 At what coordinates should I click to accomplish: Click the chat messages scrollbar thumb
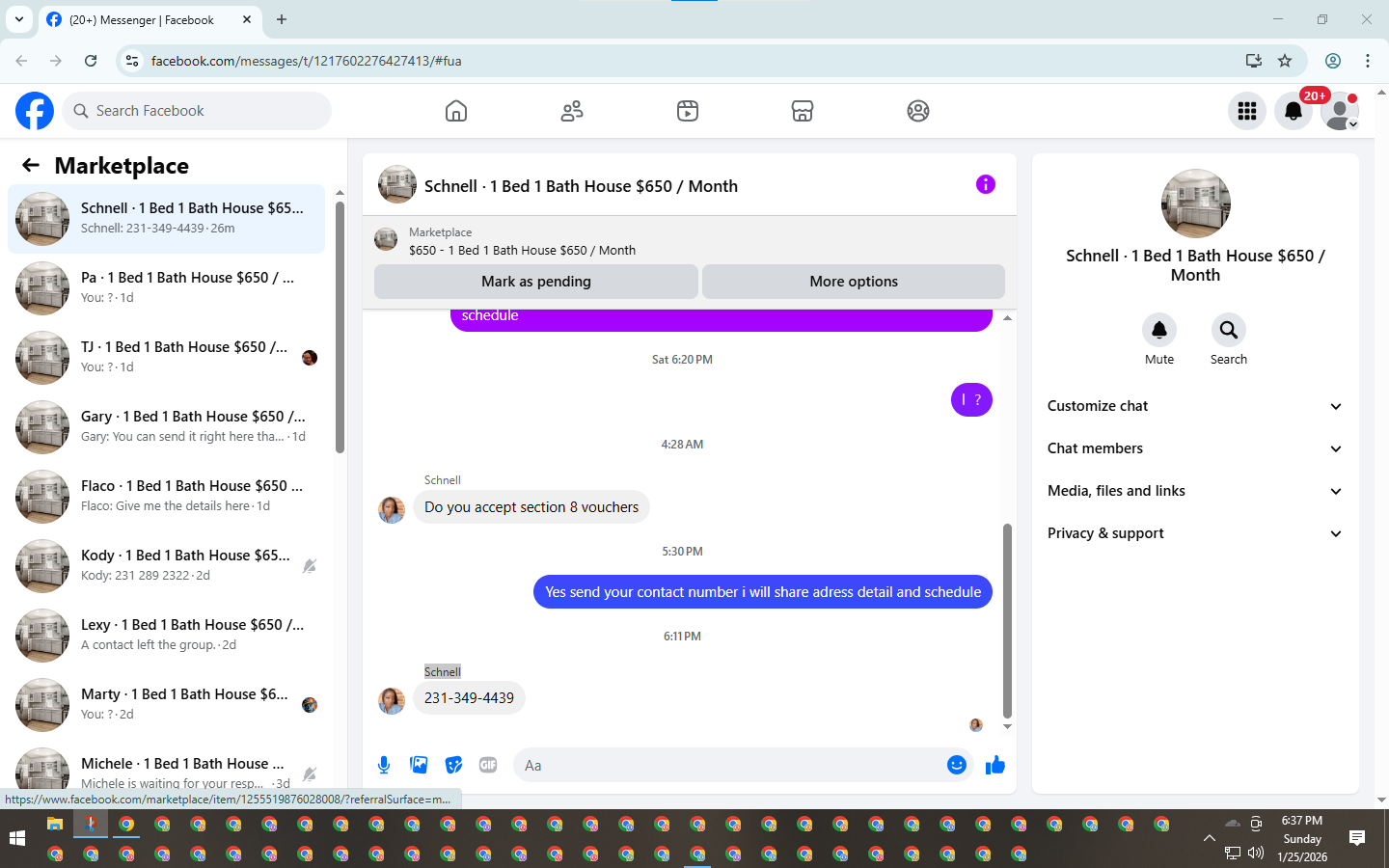(x=1007, y=621)
